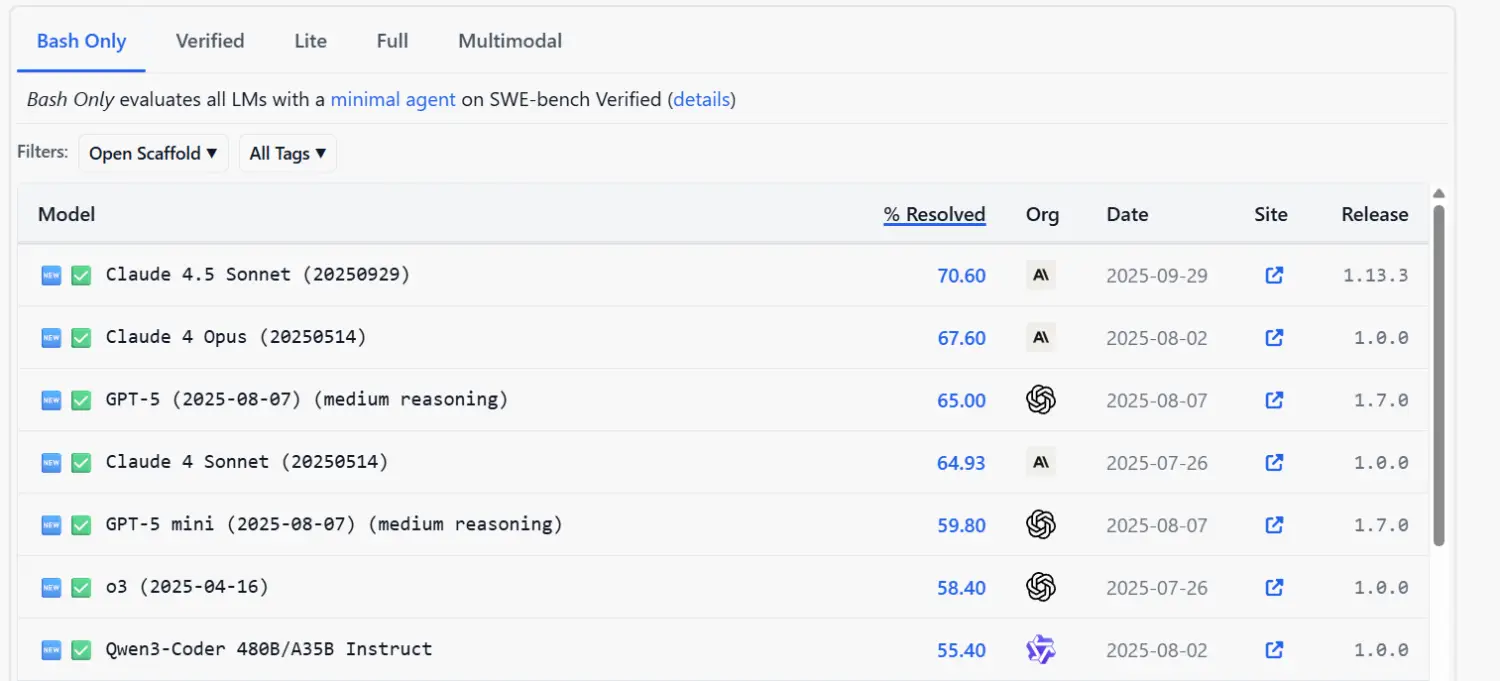Click the Qwen logo in the Qwen3-Coder row
1500x681 pixels.
click(1041, 650)
